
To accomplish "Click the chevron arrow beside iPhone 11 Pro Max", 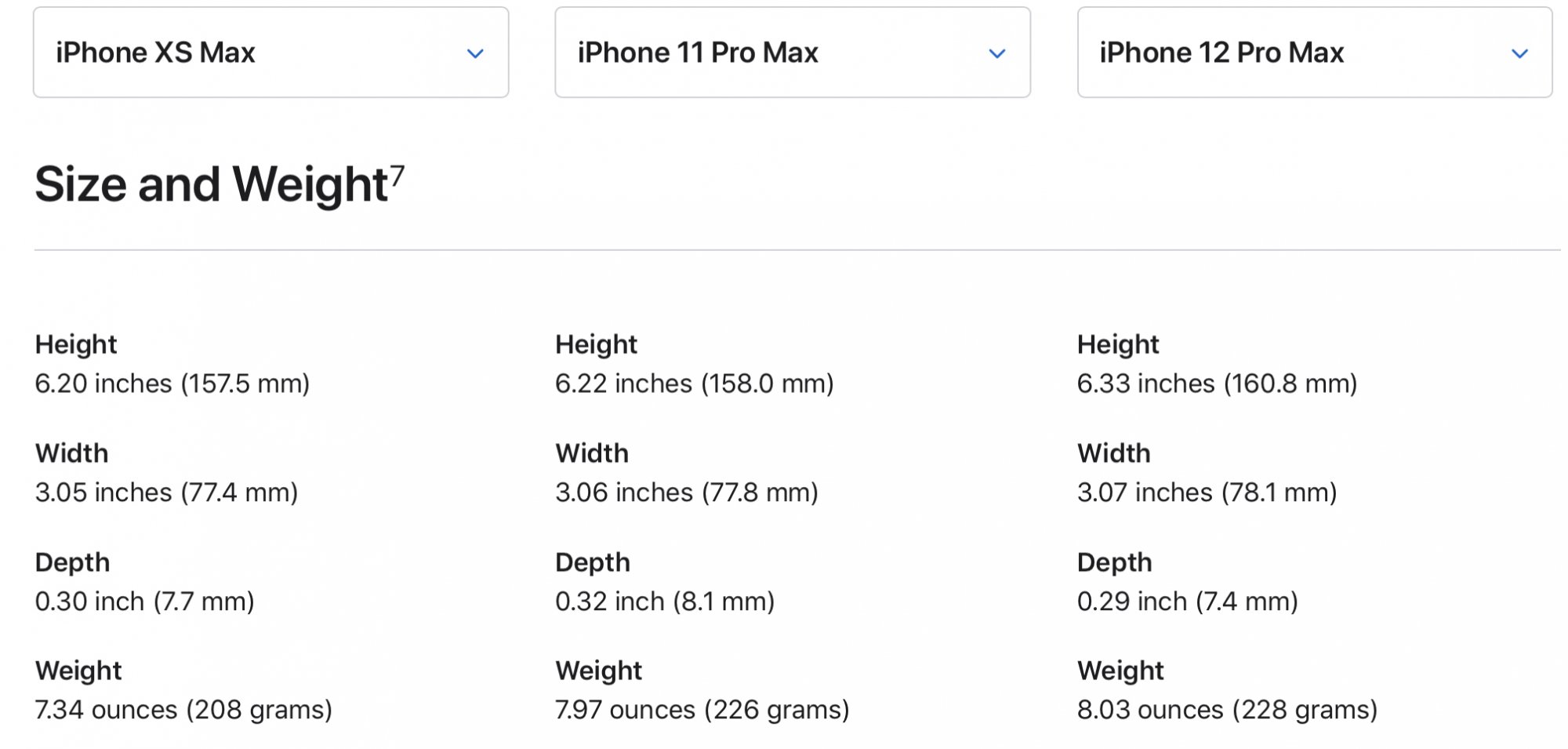I will tap(997, 53).
